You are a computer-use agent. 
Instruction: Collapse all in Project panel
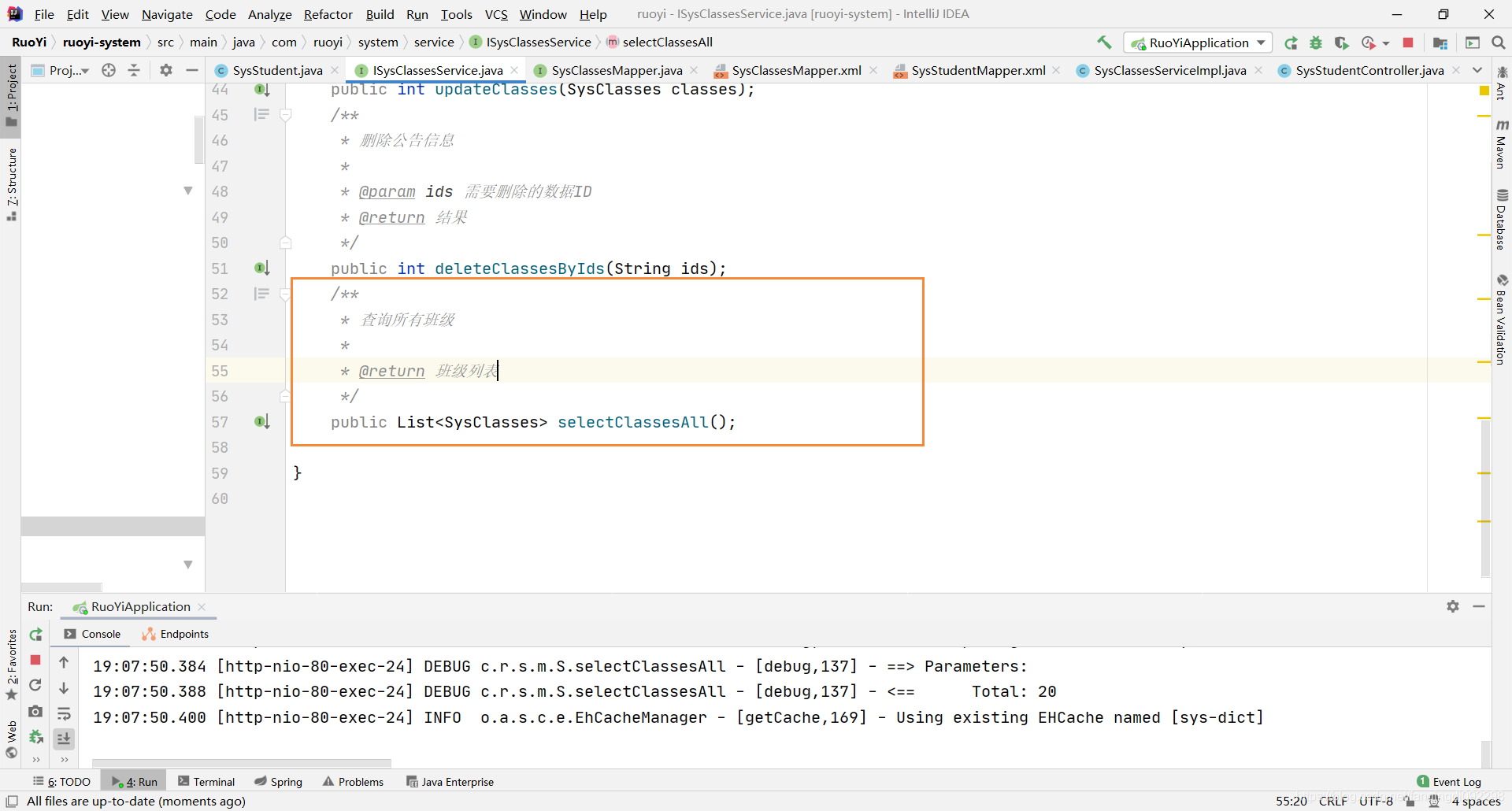pos(134,70)
